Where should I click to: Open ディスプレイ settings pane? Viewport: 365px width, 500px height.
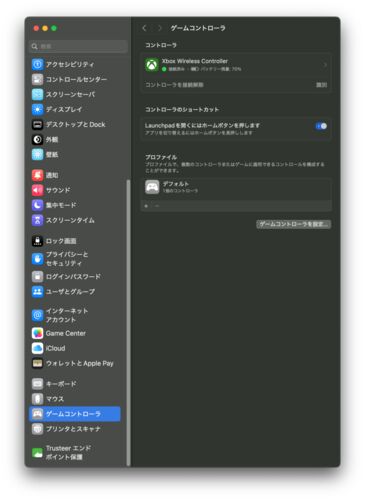pos(57,109)
